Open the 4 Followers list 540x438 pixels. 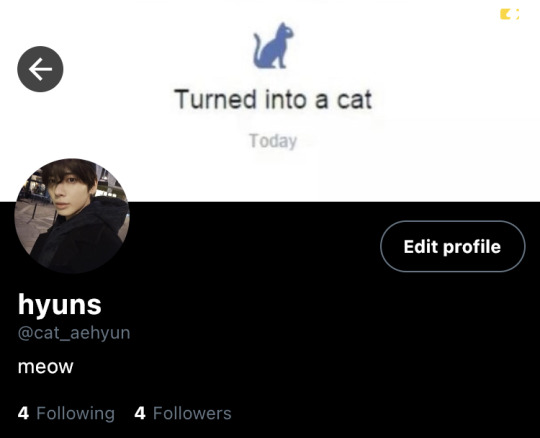183,413
